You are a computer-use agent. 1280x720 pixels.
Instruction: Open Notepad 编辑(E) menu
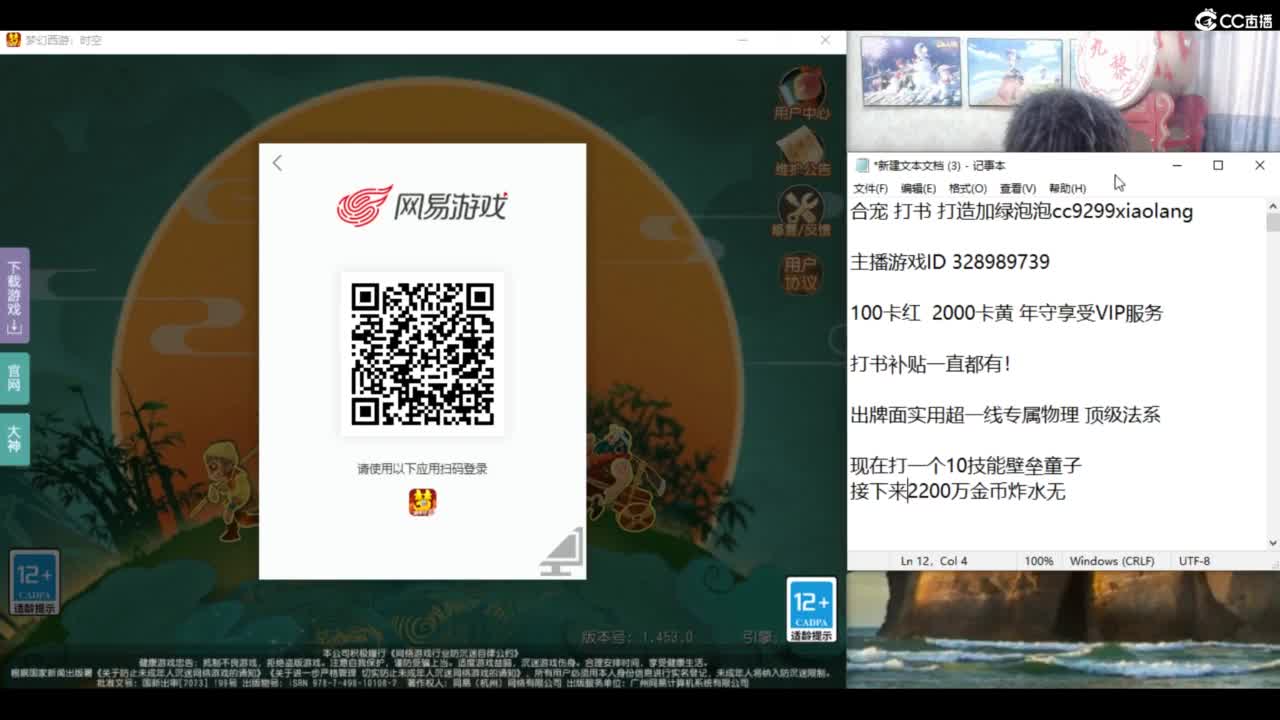click(x=918, y=188)
